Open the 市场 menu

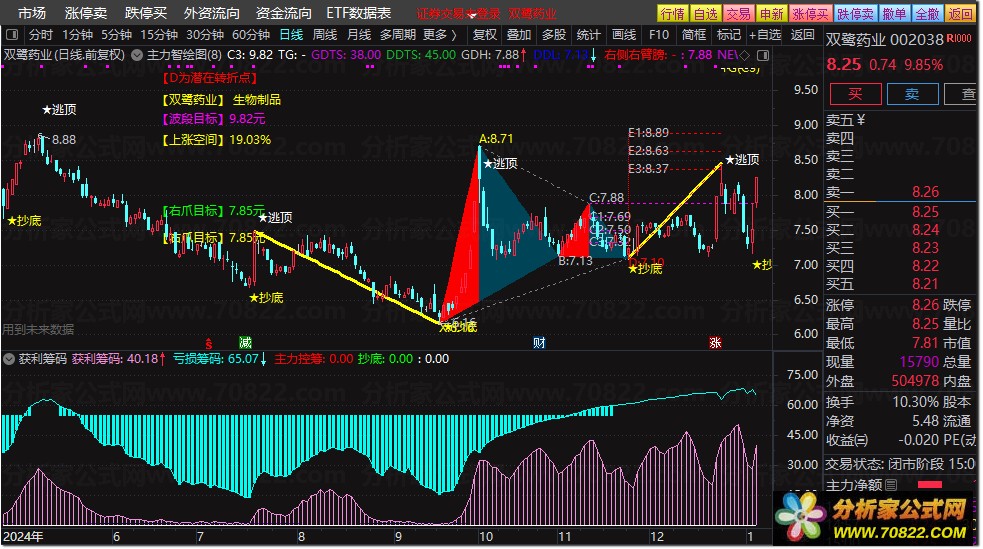(31, 13)
